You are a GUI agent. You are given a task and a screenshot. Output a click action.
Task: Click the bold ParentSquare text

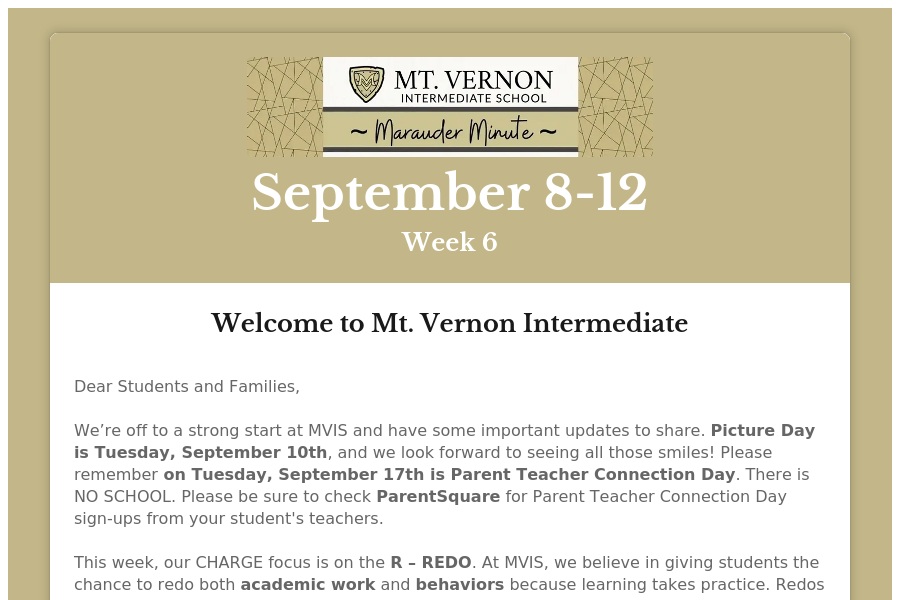pyautogui.click(x=438, y=496)
